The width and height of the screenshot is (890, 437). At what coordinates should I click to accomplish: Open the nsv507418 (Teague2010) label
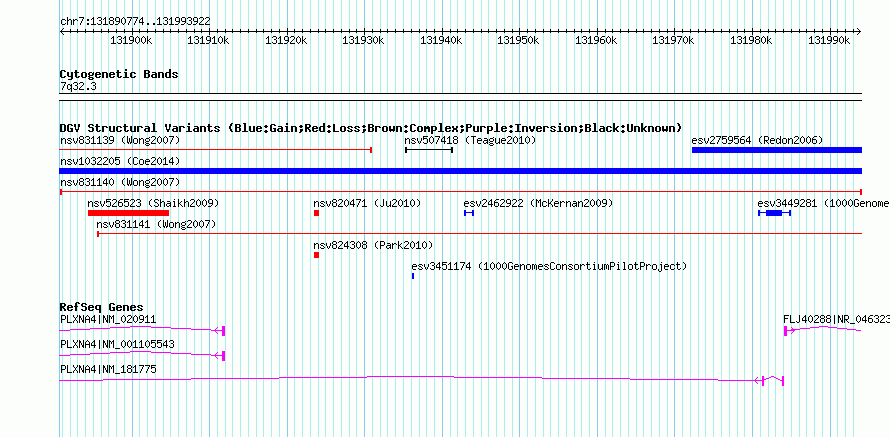point(470,140)
